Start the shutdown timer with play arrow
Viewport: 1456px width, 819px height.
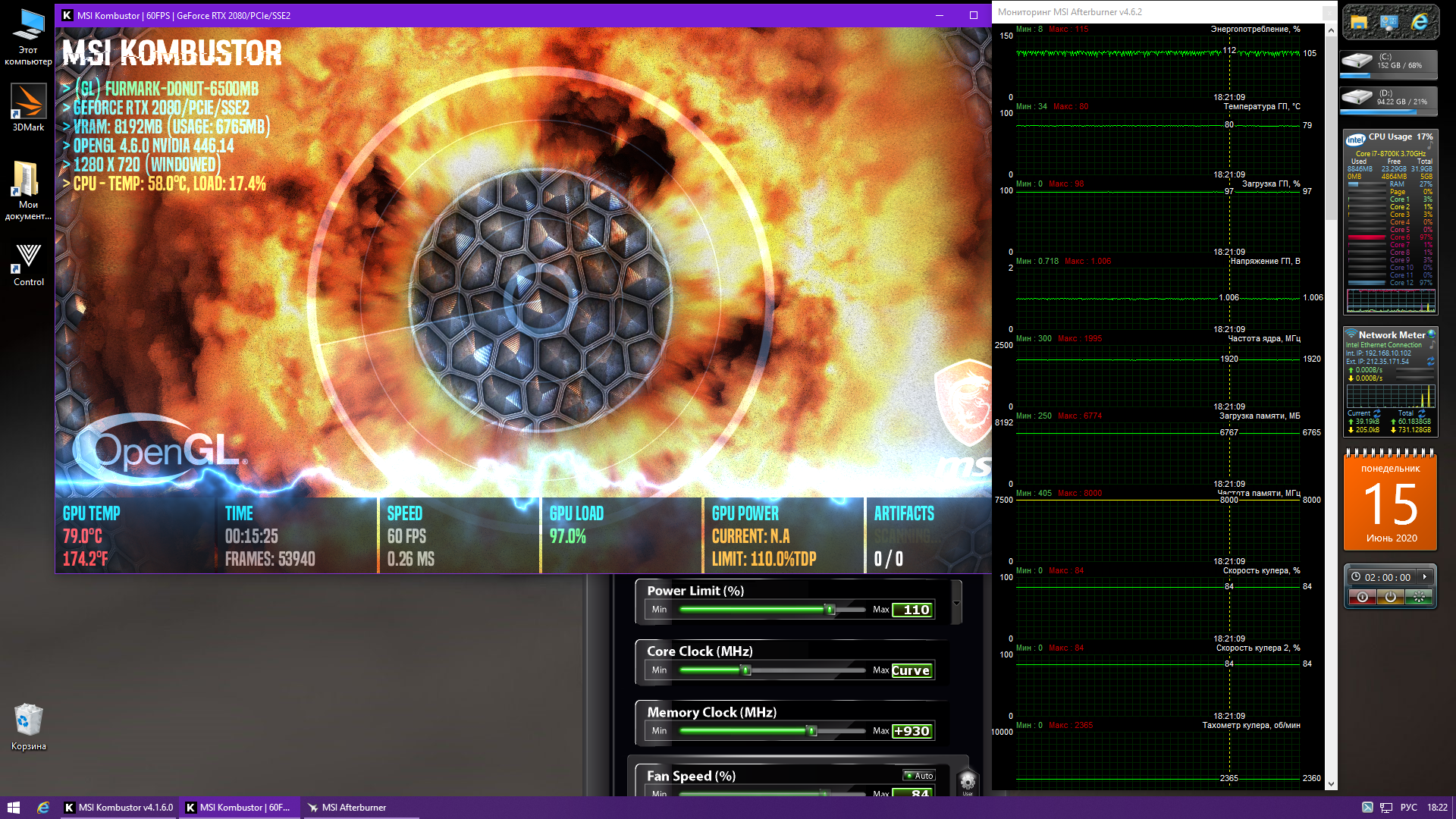(x=1424, y=577)
